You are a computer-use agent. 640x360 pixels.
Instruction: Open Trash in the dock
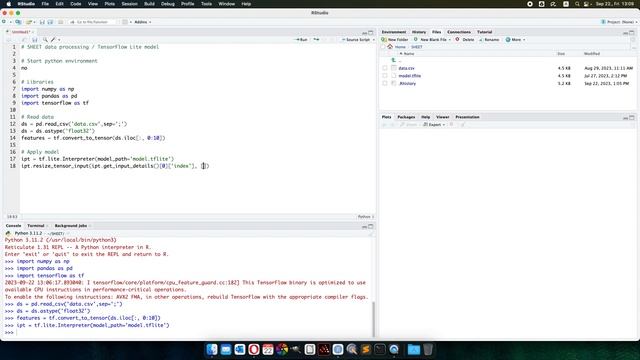click(428, 349)
